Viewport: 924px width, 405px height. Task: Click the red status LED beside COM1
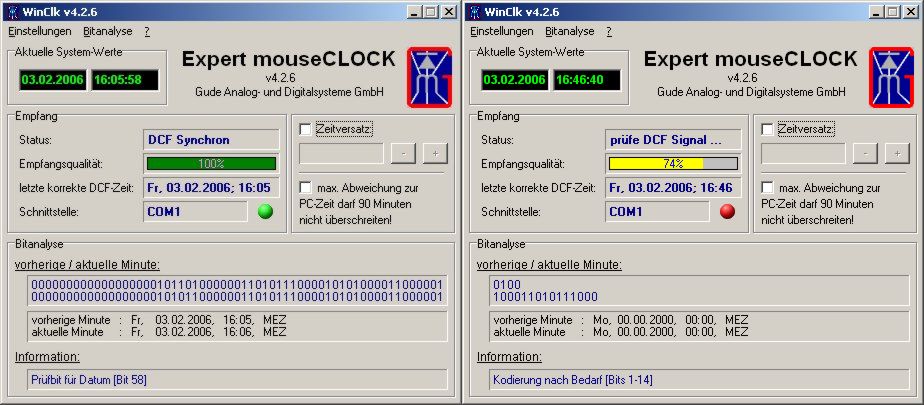(728, 212)
